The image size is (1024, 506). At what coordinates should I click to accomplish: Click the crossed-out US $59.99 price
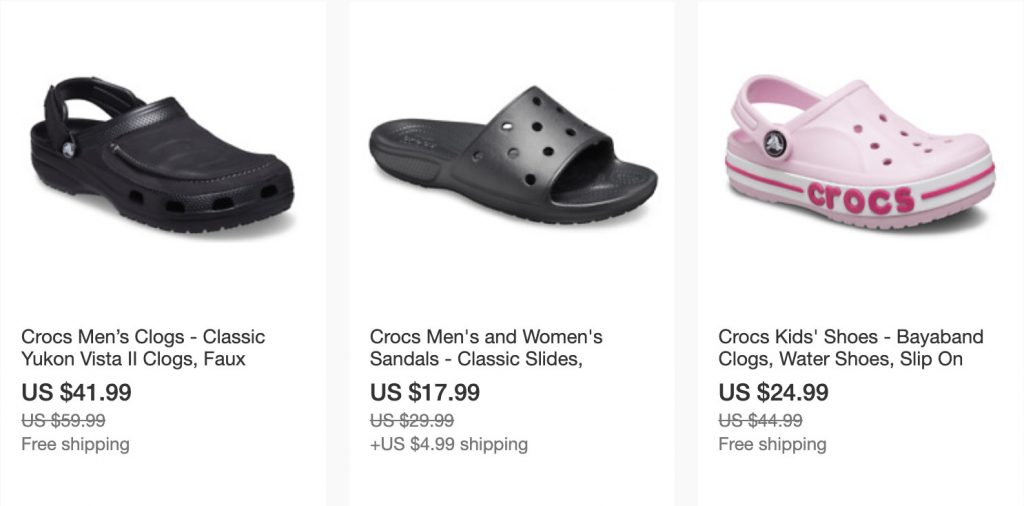(x=63, y=421)
